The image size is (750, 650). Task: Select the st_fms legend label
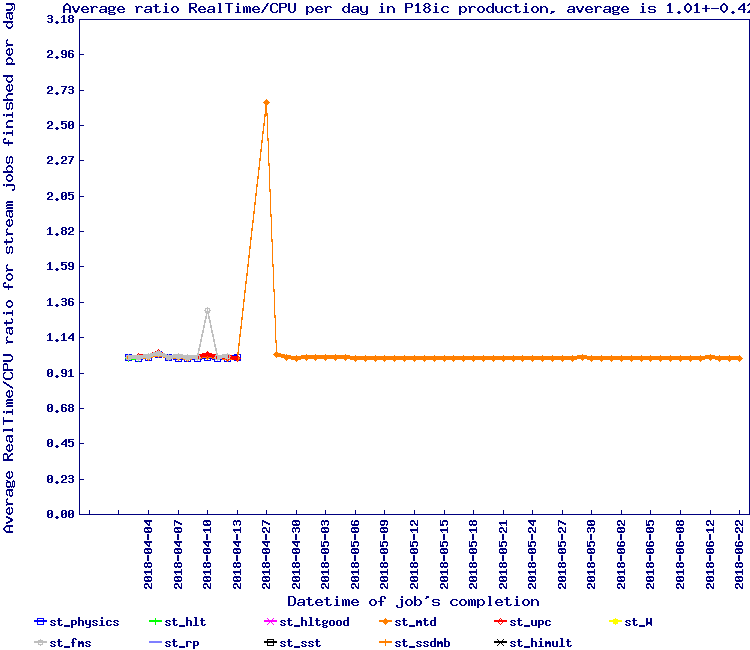click(x=70, y=643)
